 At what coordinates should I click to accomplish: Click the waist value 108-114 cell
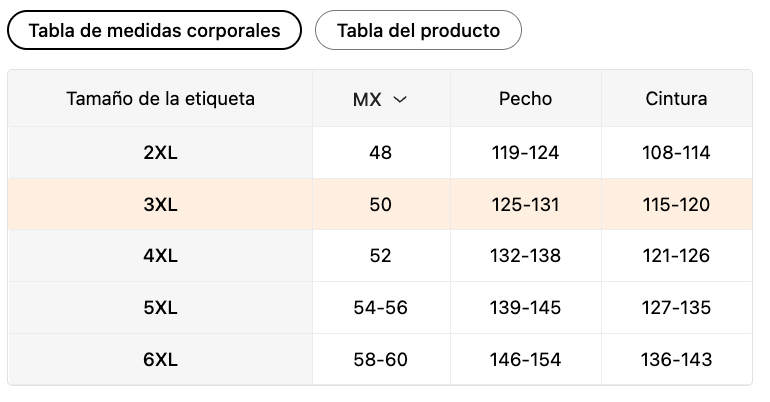[x=676, y=153]
